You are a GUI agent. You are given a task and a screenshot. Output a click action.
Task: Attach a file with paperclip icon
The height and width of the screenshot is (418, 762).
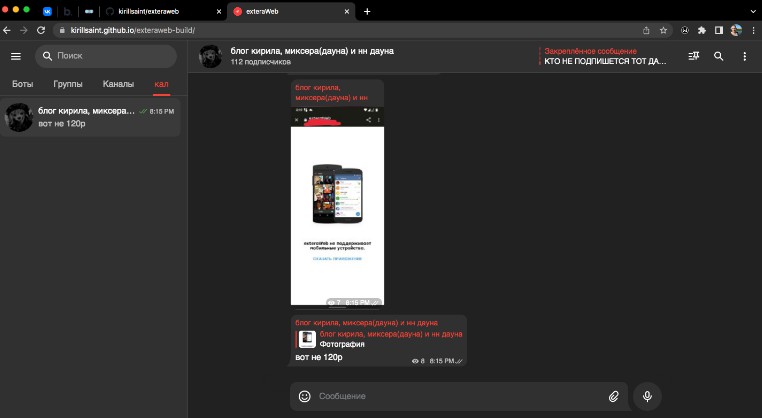613,396
